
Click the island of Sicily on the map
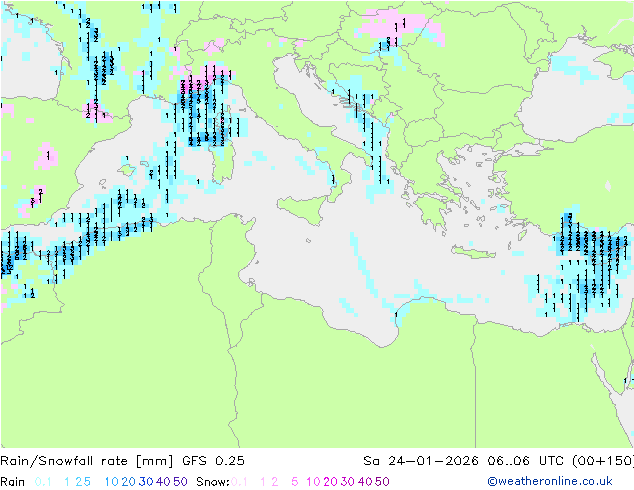pos(305,209)
